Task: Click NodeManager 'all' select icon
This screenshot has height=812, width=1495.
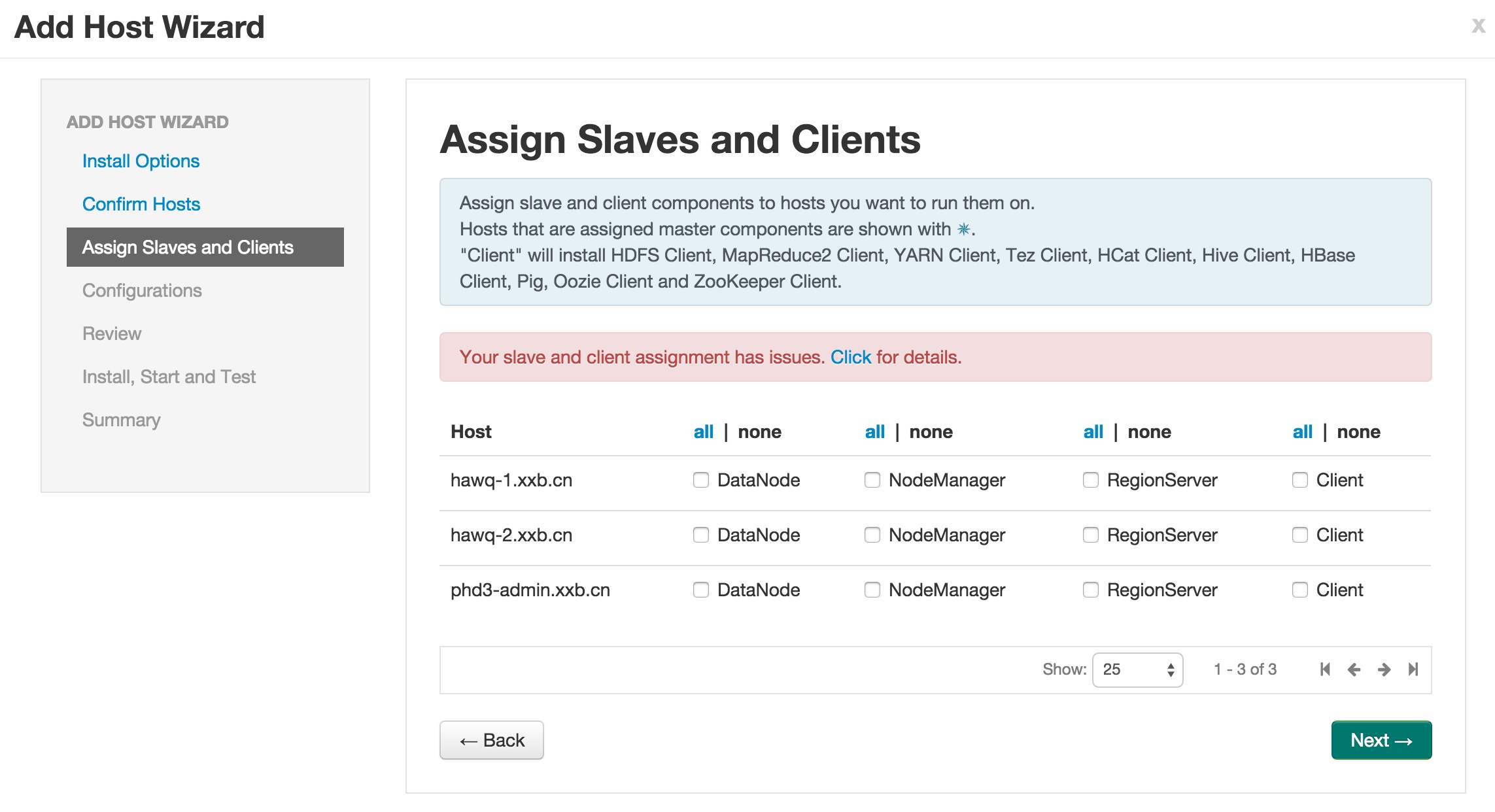Action: pos(873,432)
